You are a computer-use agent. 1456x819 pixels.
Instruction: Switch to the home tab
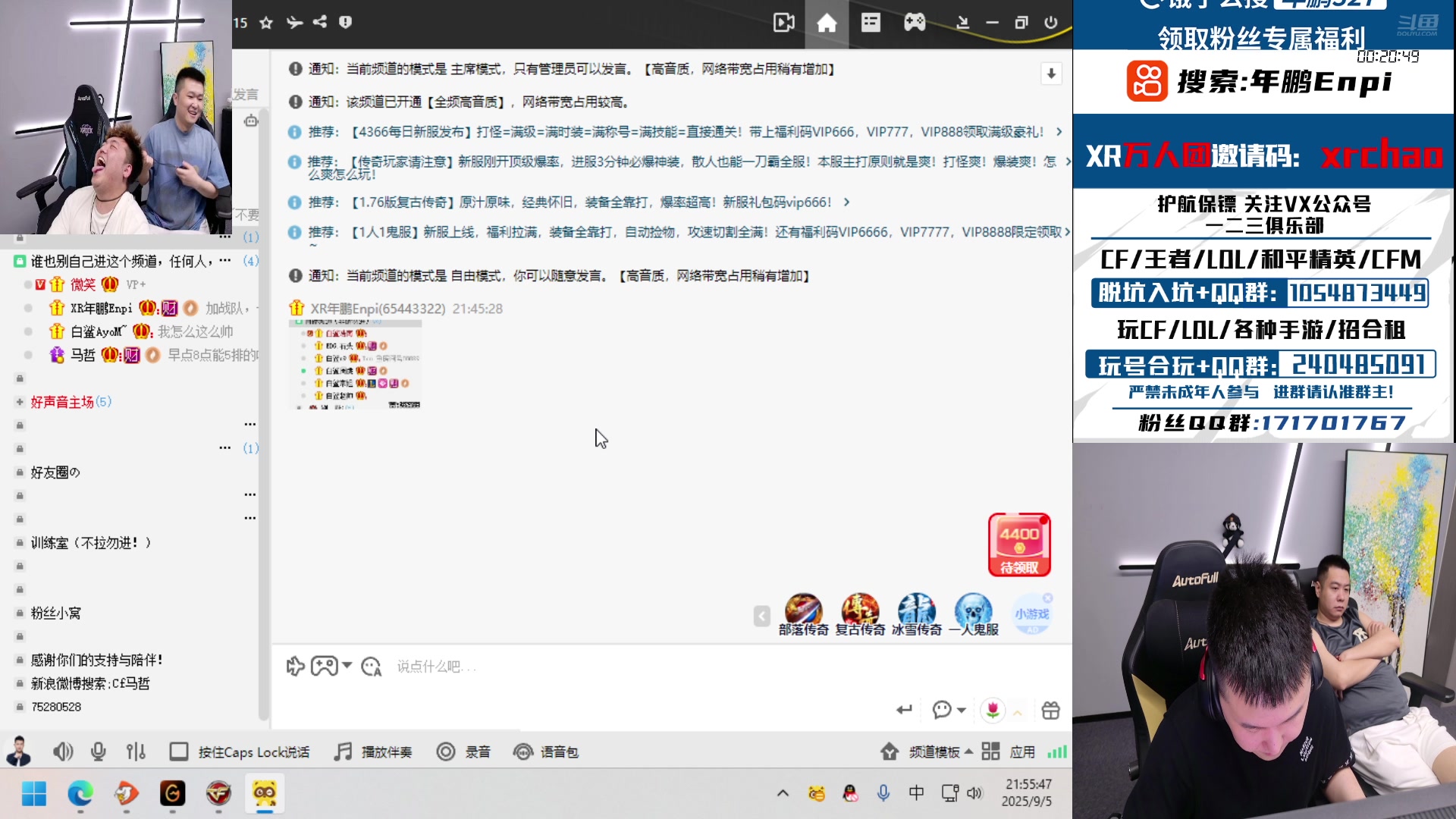tap(827, 23)
